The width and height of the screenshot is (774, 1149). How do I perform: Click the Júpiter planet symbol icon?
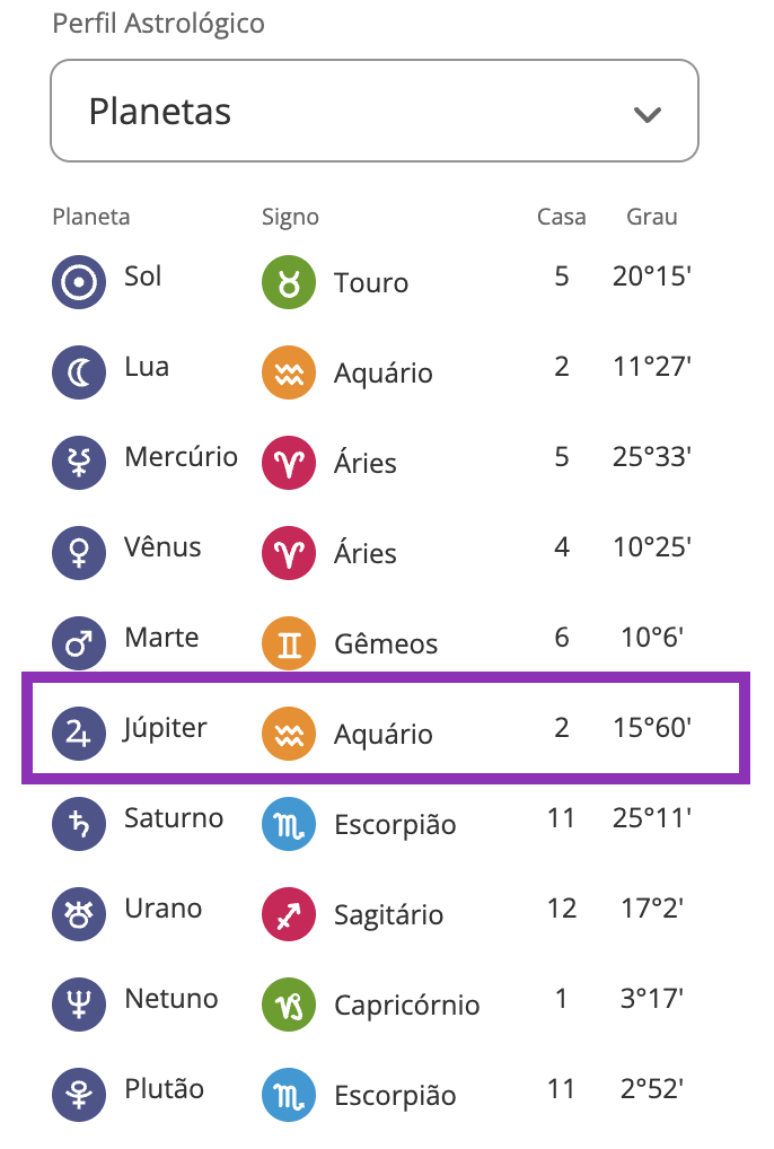78,733
